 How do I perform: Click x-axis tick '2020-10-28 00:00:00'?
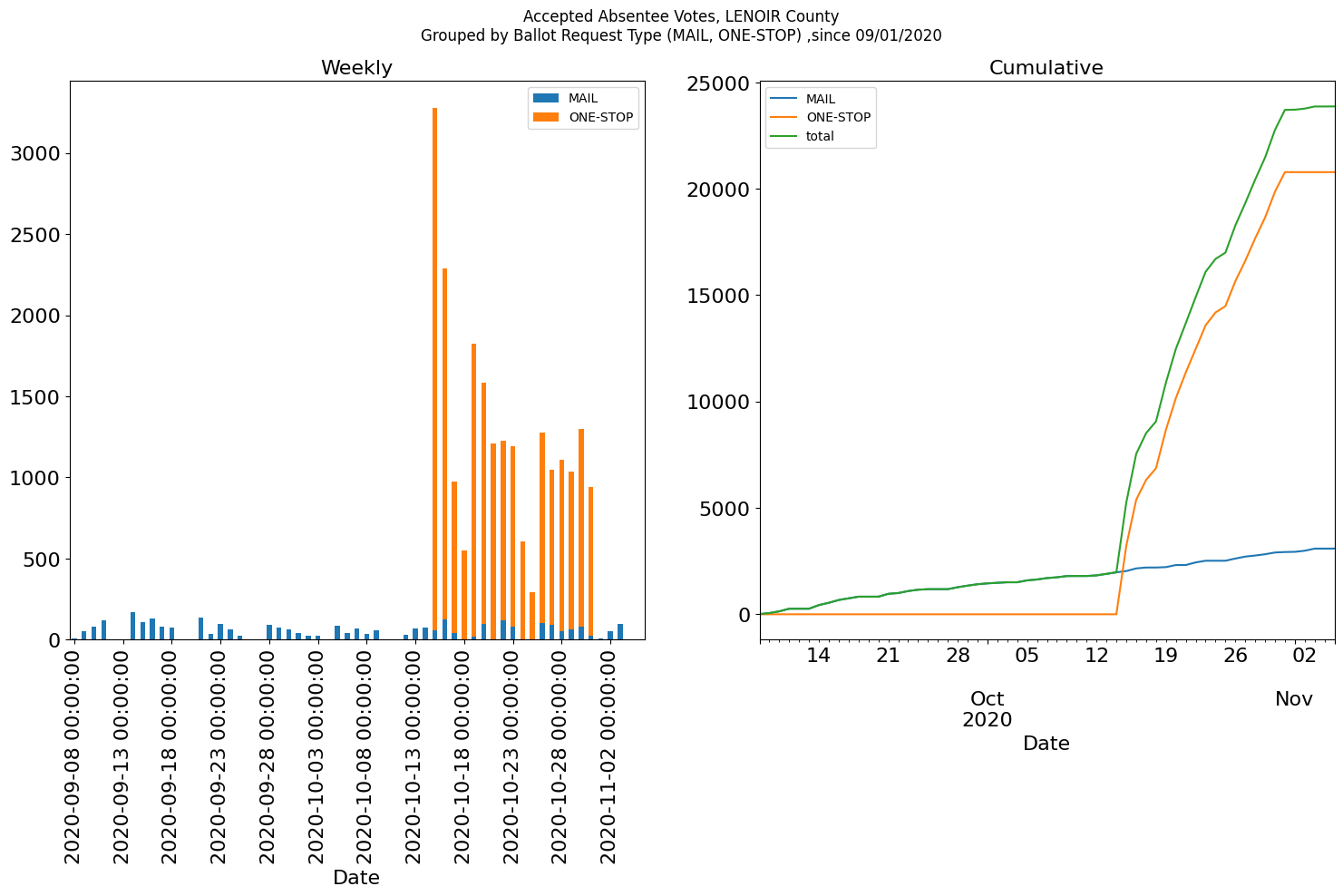pyautogui.click(x=560, y=755)
